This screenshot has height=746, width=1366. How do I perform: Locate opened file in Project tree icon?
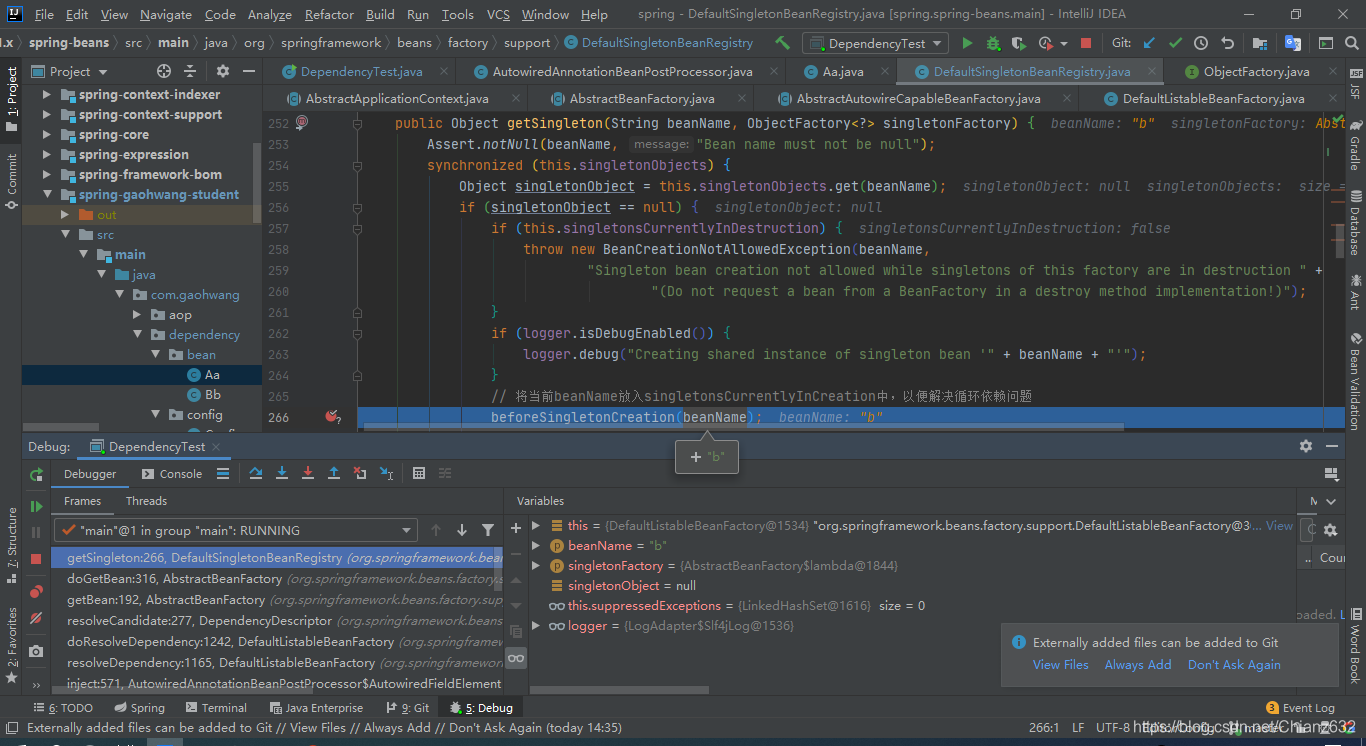[x=164, y=71]
